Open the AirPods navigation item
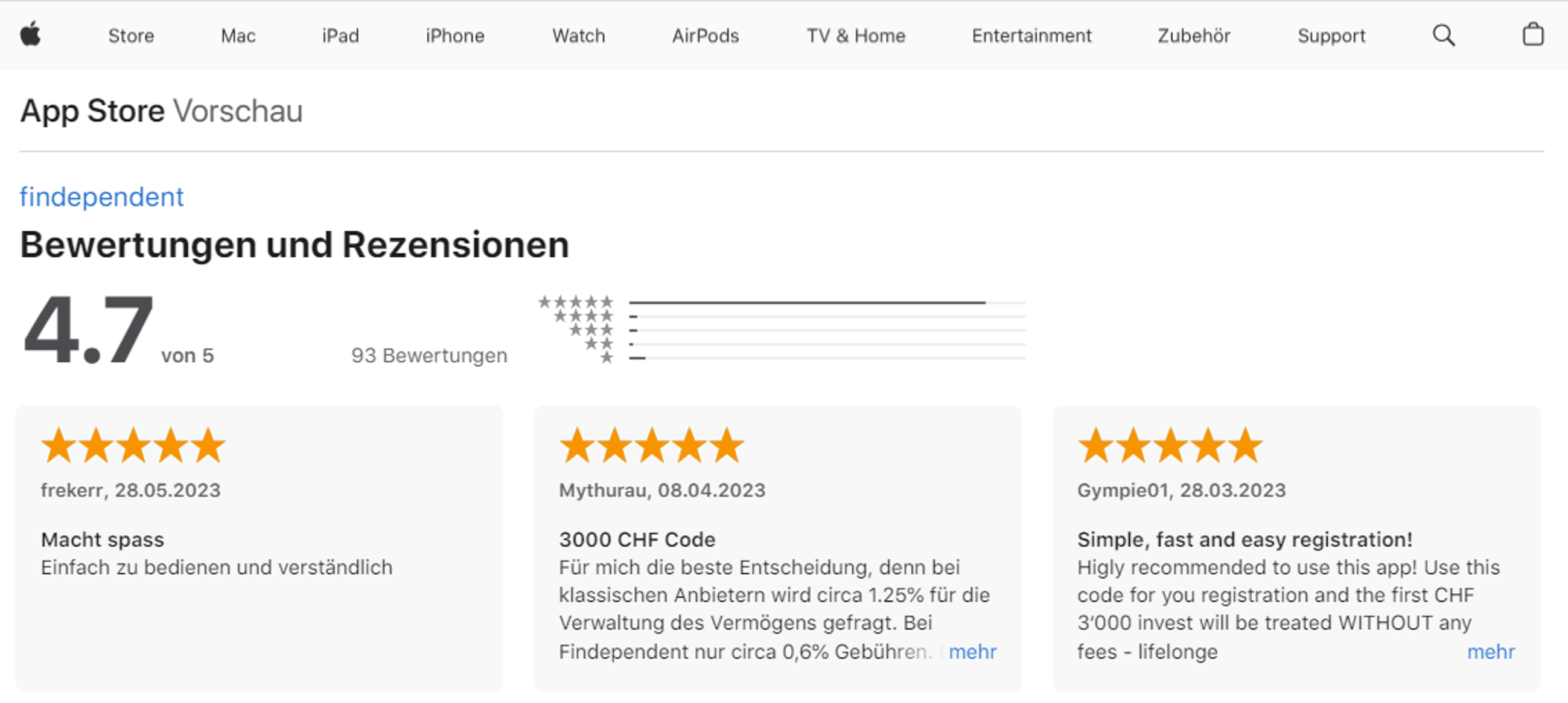1568x703 pixels. tap(706, 36)
